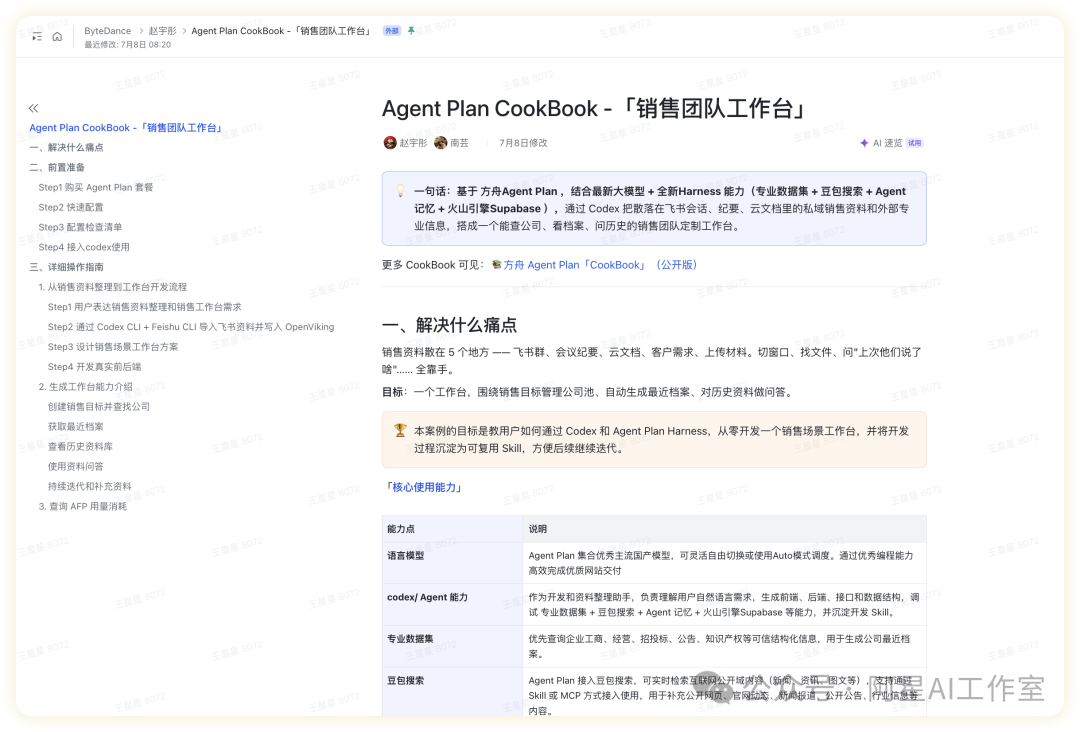1080x732 pixels.
Task: Open outline Step3 设计销售场景工作台方案
Action: point(113,347)
